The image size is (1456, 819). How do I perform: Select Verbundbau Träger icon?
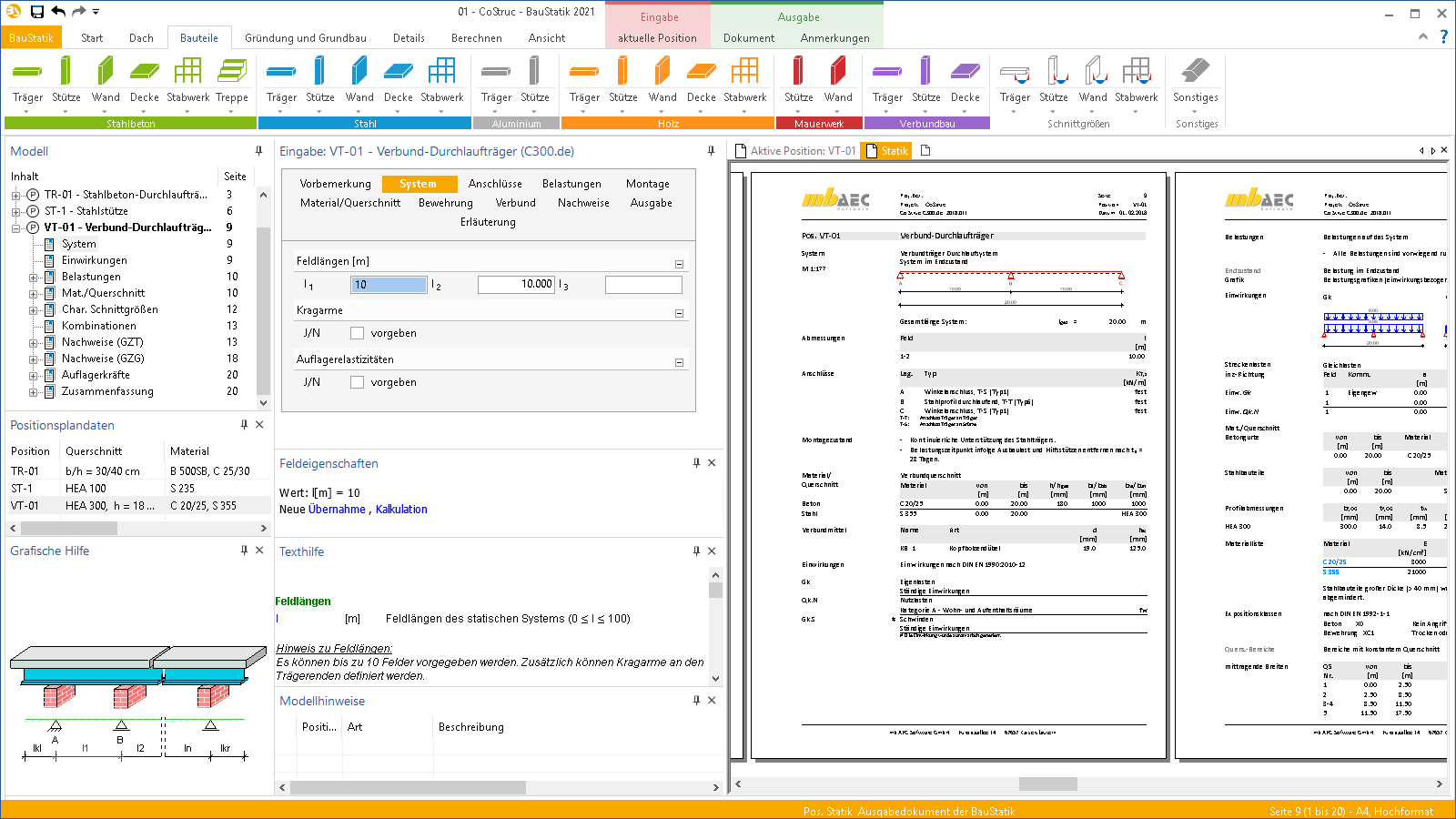tap(887, 72)
